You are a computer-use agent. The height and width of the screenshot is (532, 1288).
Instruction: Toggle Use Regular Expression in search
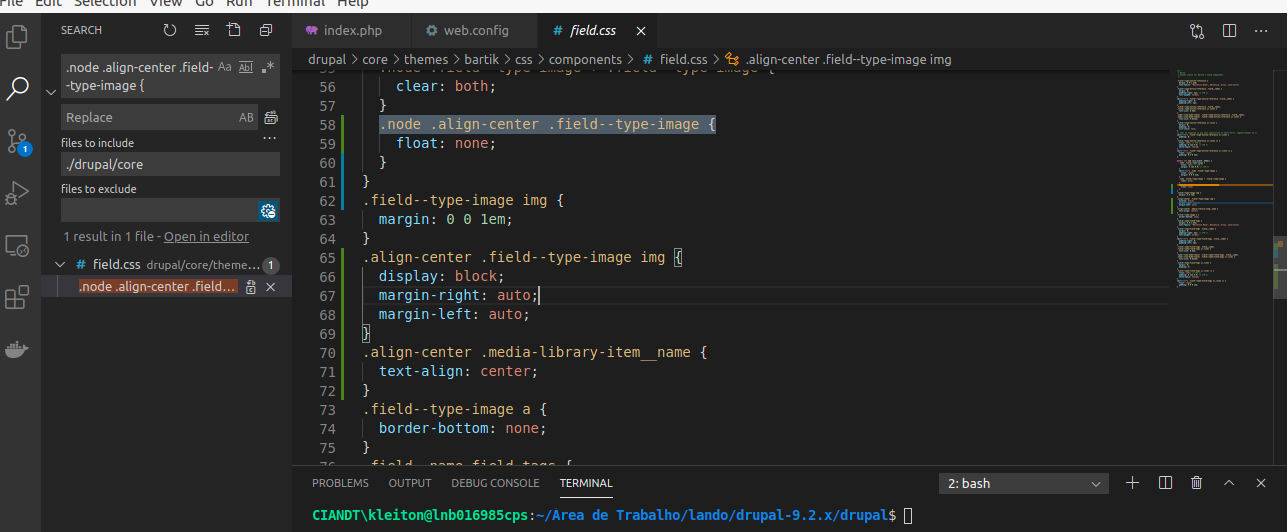268,67
